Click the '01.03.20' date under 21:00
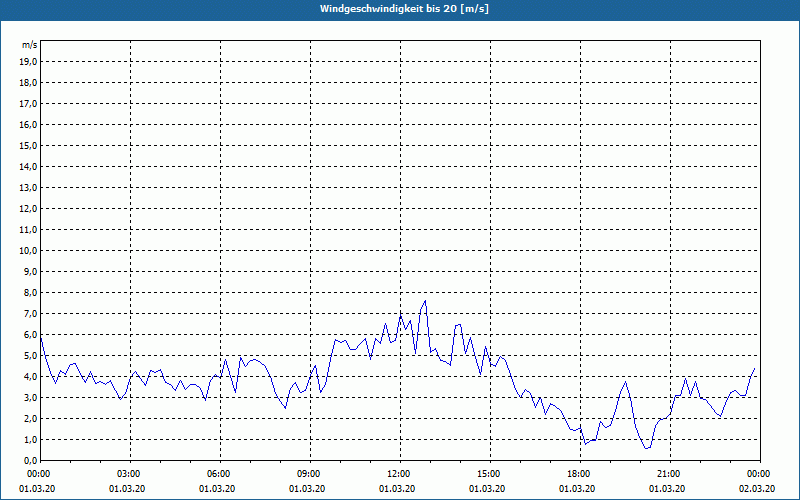Viewport: 800px width, 500px height. tap(667, 489)
